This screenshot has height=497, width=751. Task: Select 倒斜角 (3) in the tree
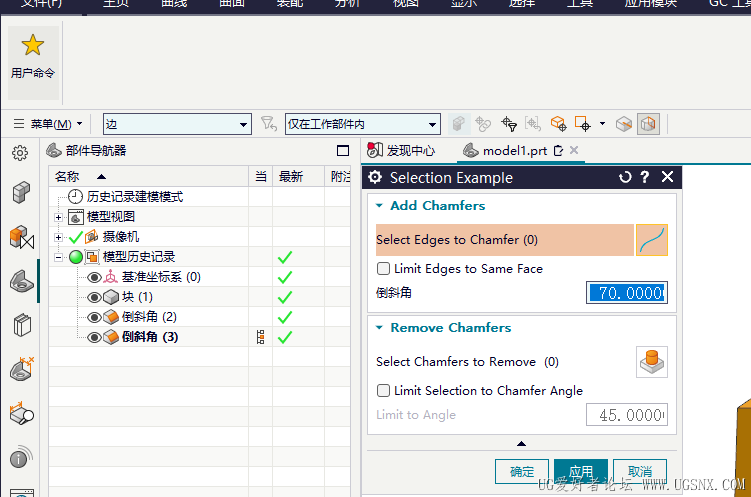[x=150, y=337]
